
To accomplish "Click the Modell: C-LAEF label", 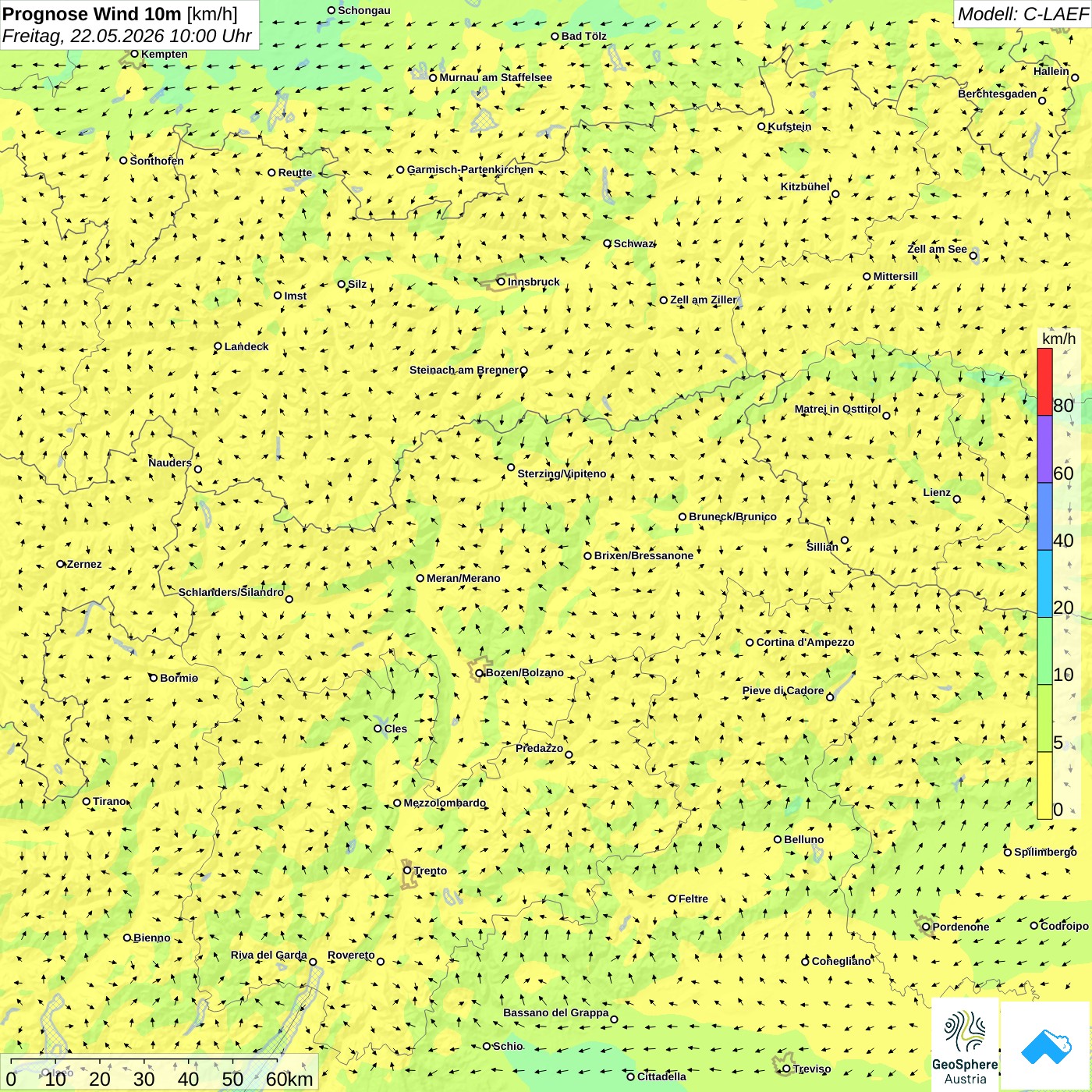I will [x=1023, y=14].
